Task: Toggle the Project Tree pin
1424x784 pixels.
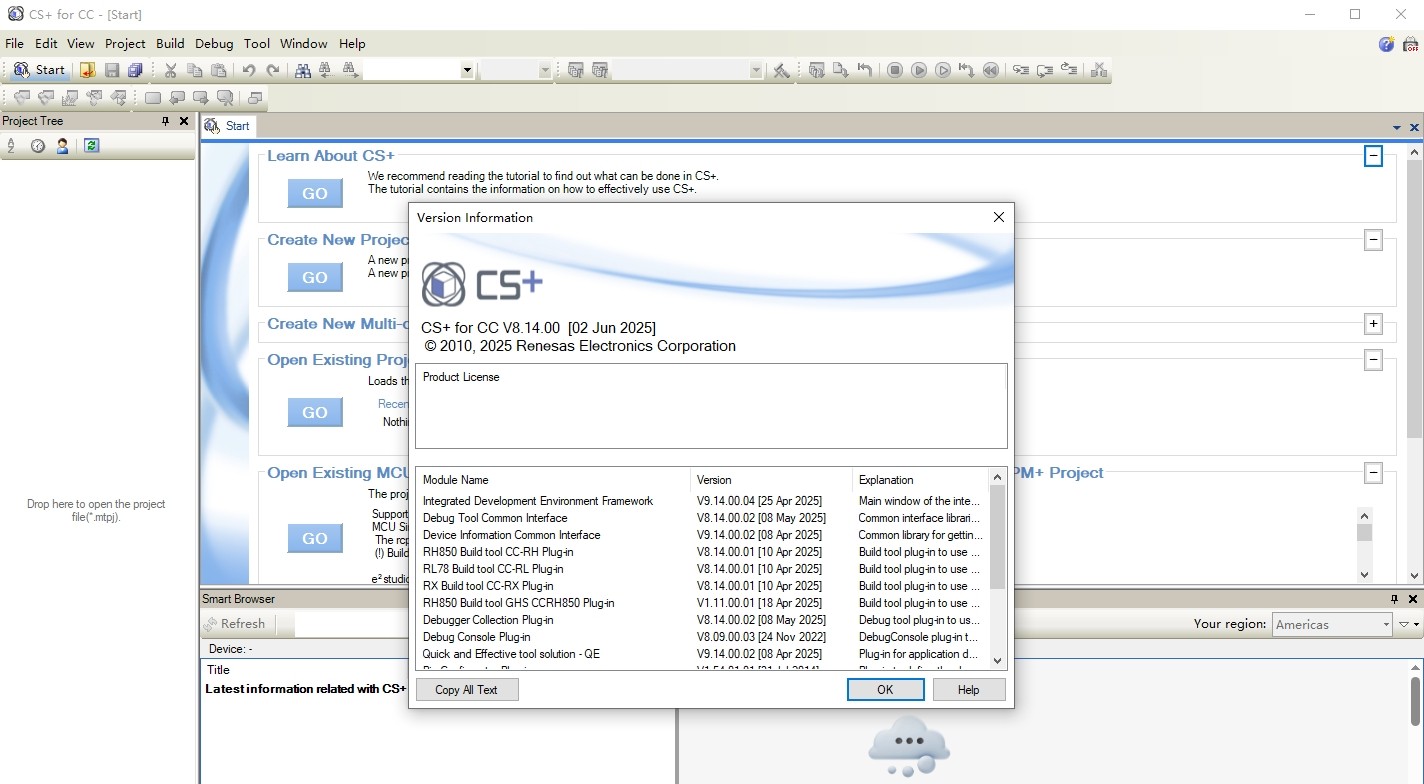Action: [166, 121]
